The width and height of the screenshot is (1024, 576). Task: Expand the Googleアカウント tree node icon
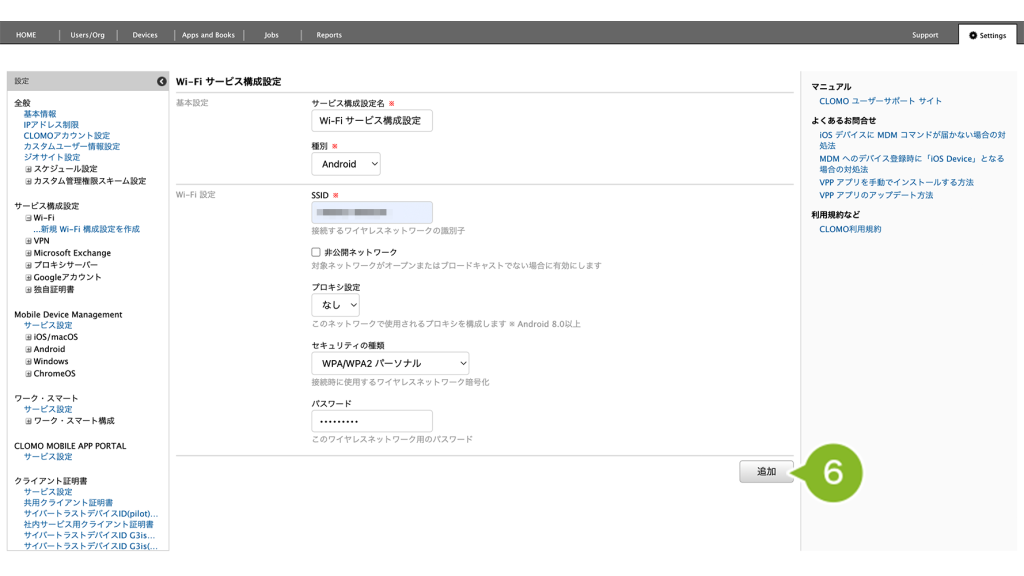coord(29,277)
